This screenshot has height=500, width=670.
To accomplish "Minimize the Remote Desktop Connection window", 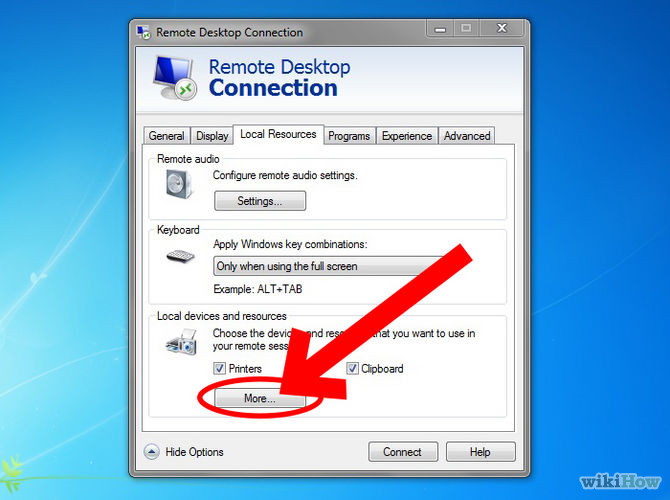I will [x=440, y=29].
